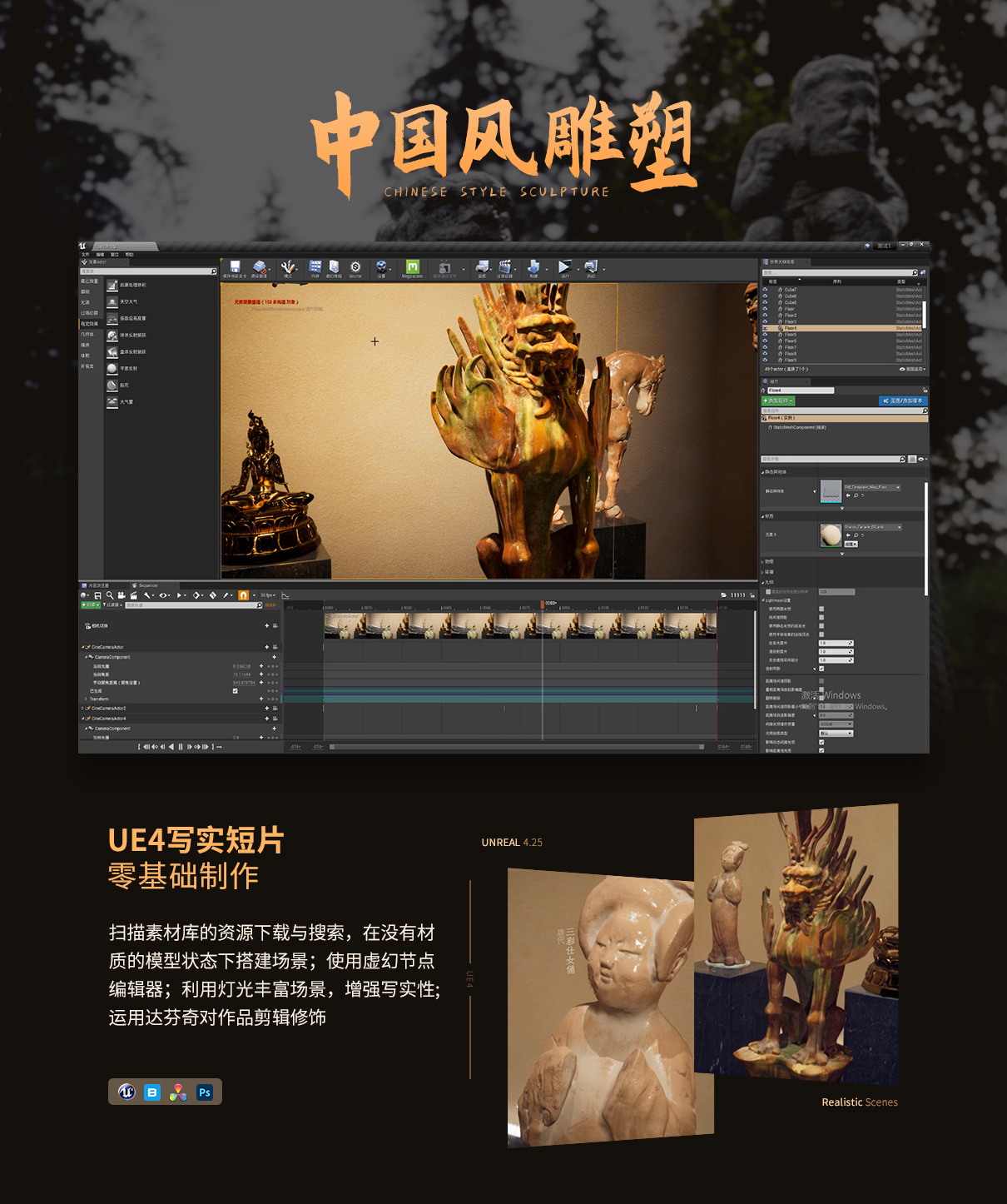This screenshot has width=1007, height=1204.
Task: Click the green 添加组件 button
Action: pyautogui.click(x=780, y=401)
